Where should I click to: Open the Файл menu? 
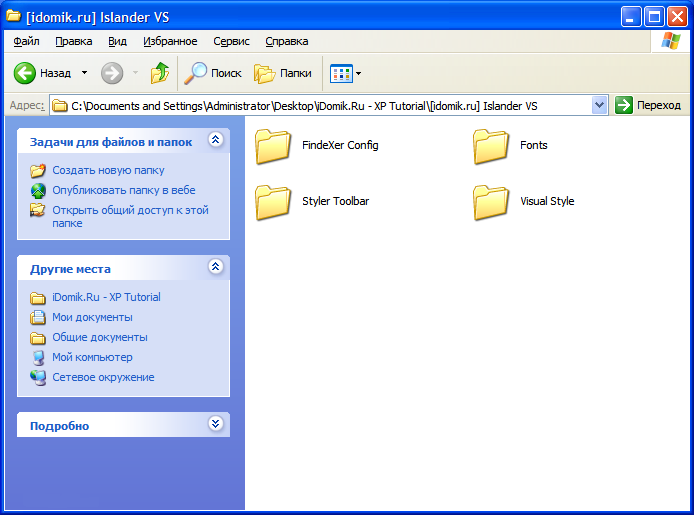pyautogui.click(x=26, y=41)
